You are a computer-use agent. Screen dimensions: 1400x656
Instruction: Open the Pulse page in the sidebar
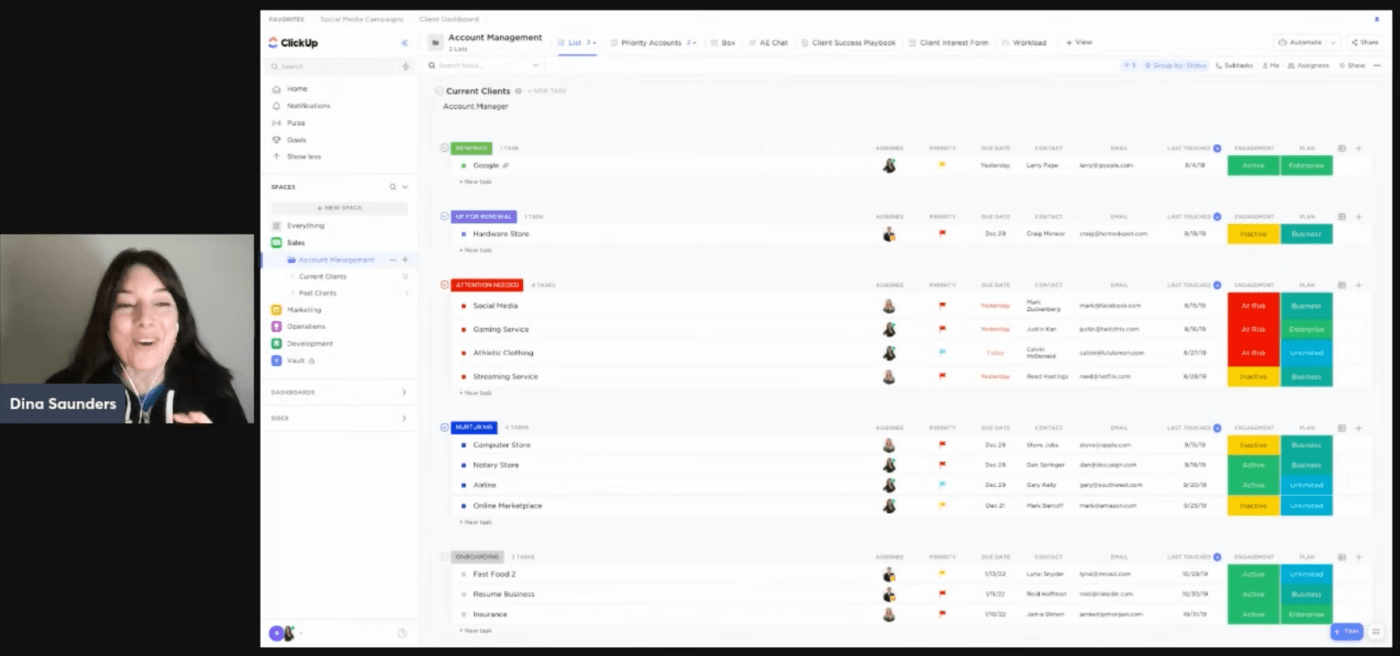295,123
